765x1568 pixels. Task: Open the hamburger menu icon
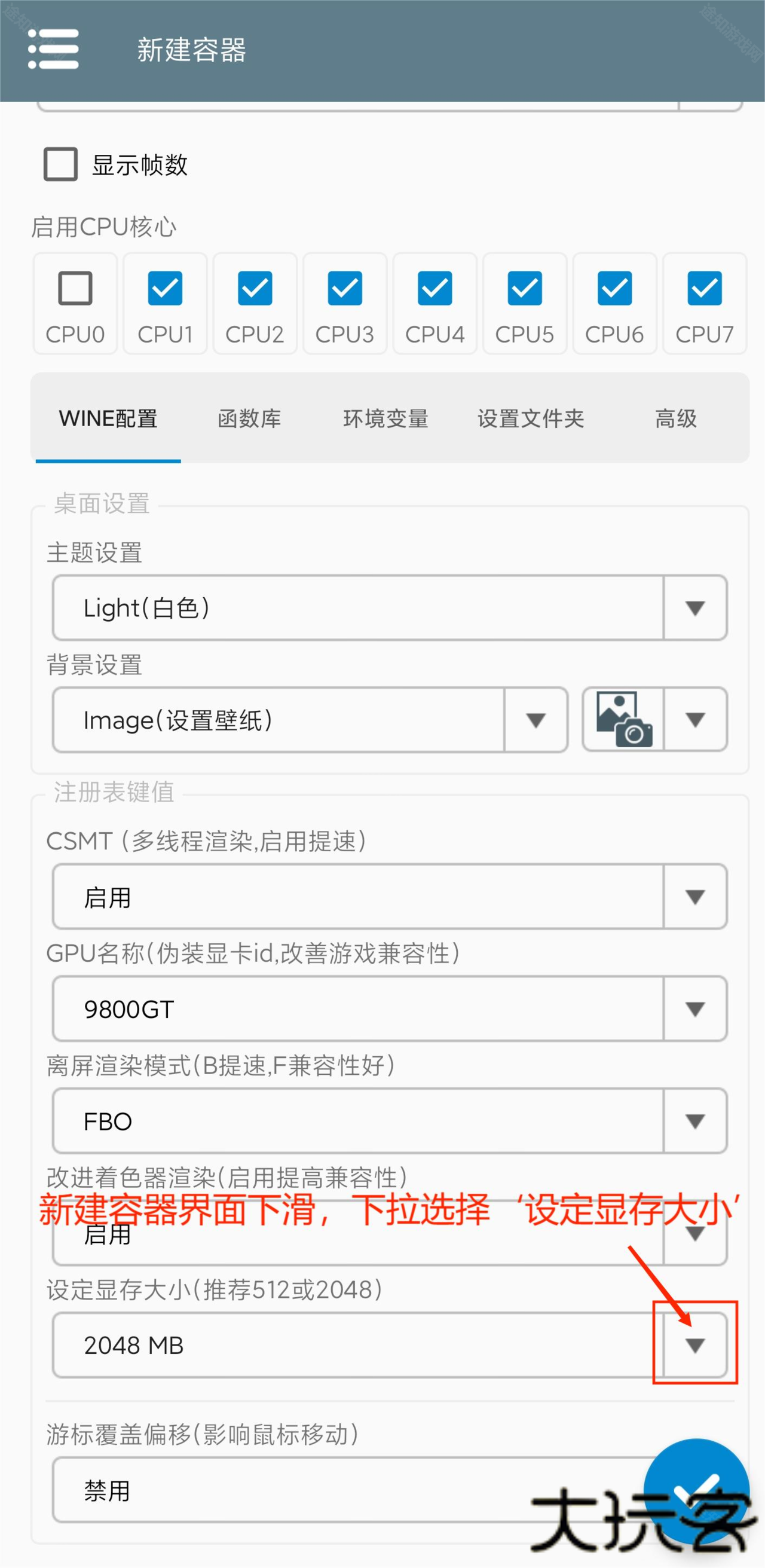tap(54, 49)
